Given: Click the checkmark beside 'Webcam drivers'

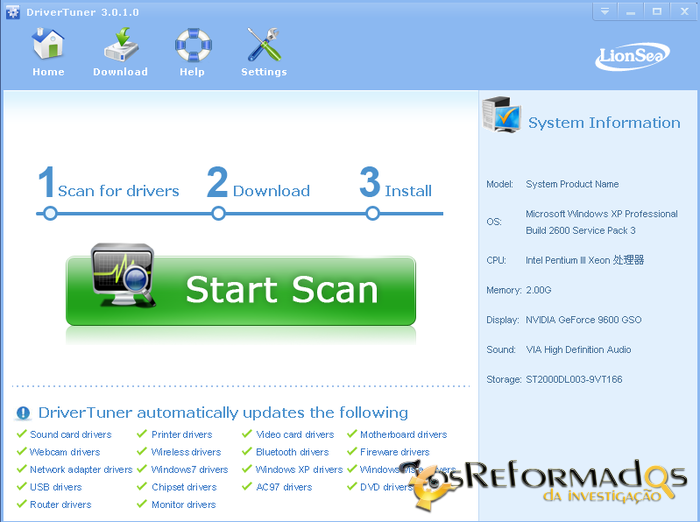Looking at the screenshot, I should point(21,451).
